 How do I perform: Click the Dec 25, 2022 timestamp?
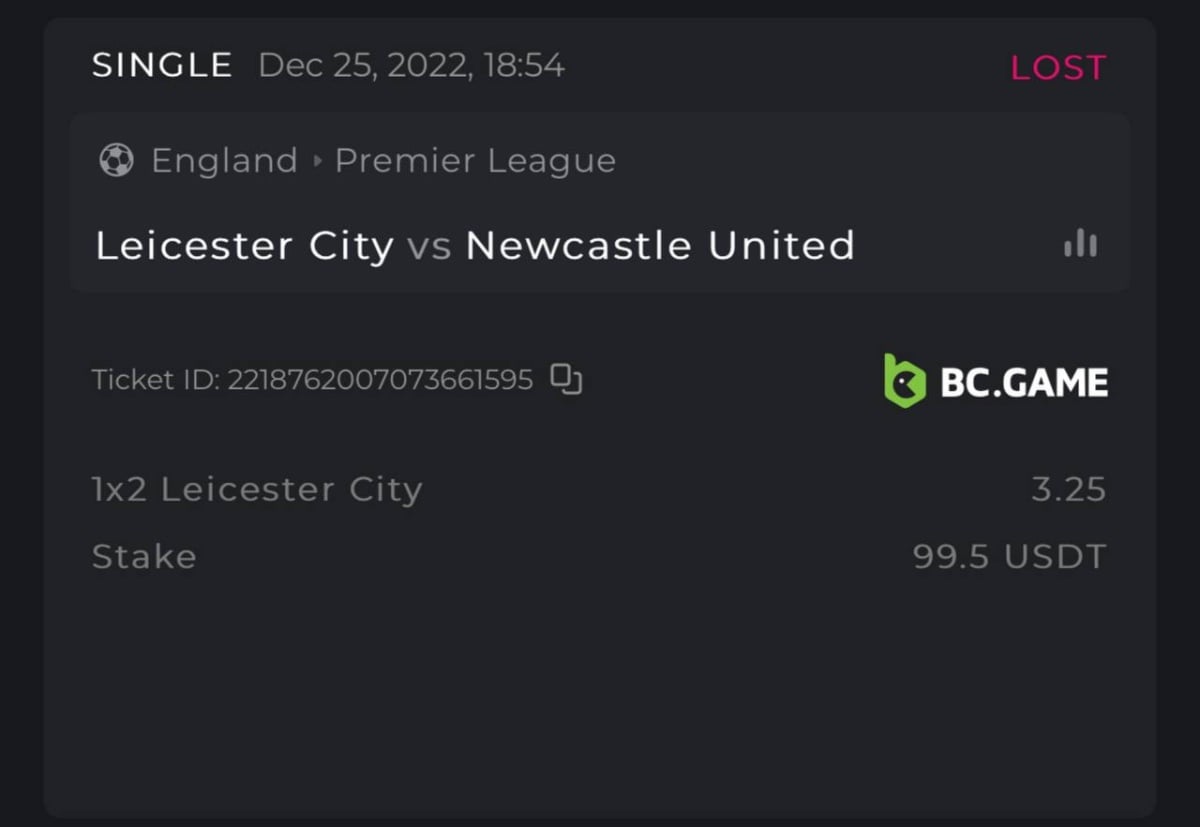tap(411, 66)
